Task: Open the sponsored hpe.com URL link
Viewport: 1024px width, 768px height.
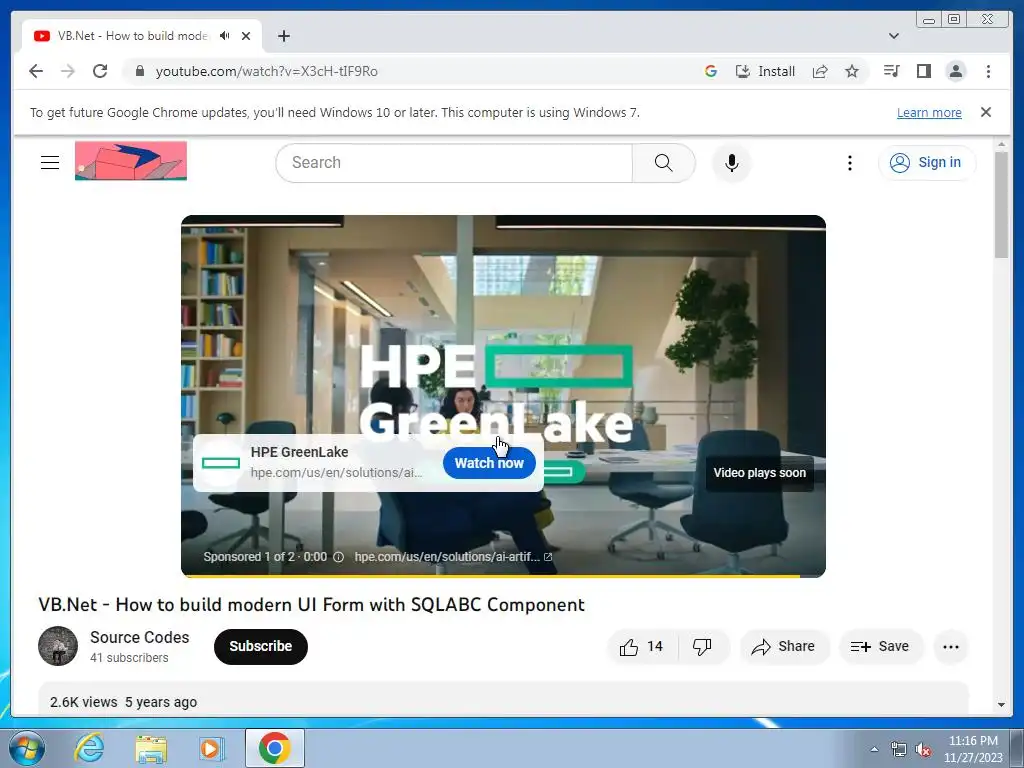Action: coord(453,557)
